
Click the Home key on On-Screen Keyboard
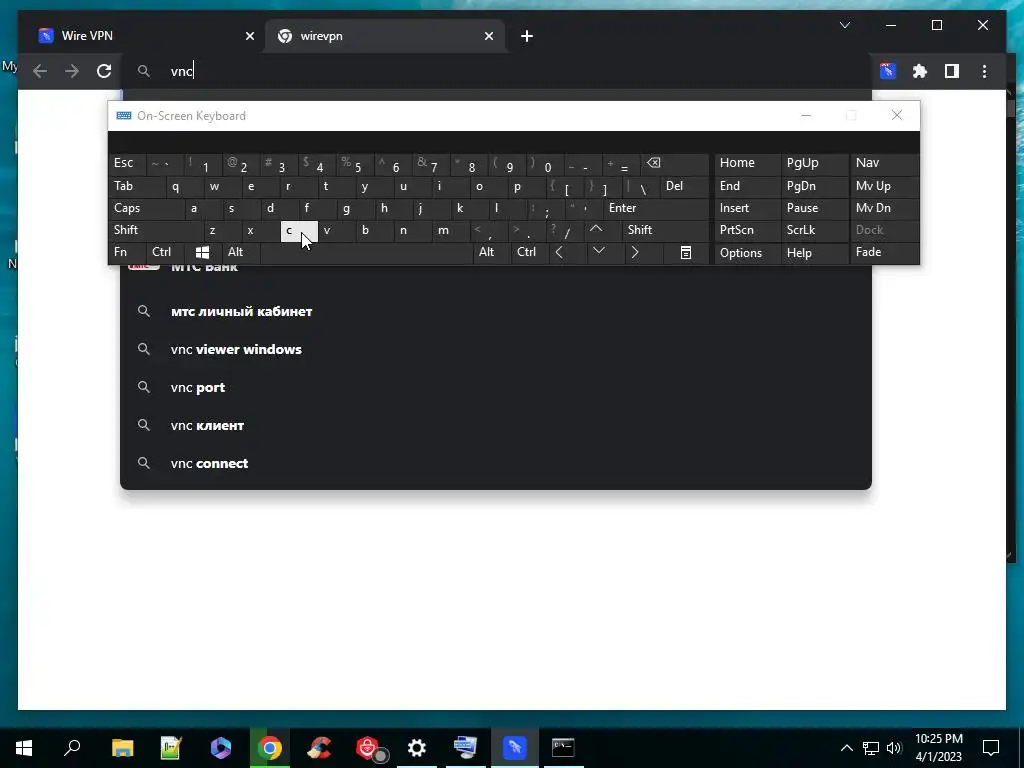pos(748,164)
